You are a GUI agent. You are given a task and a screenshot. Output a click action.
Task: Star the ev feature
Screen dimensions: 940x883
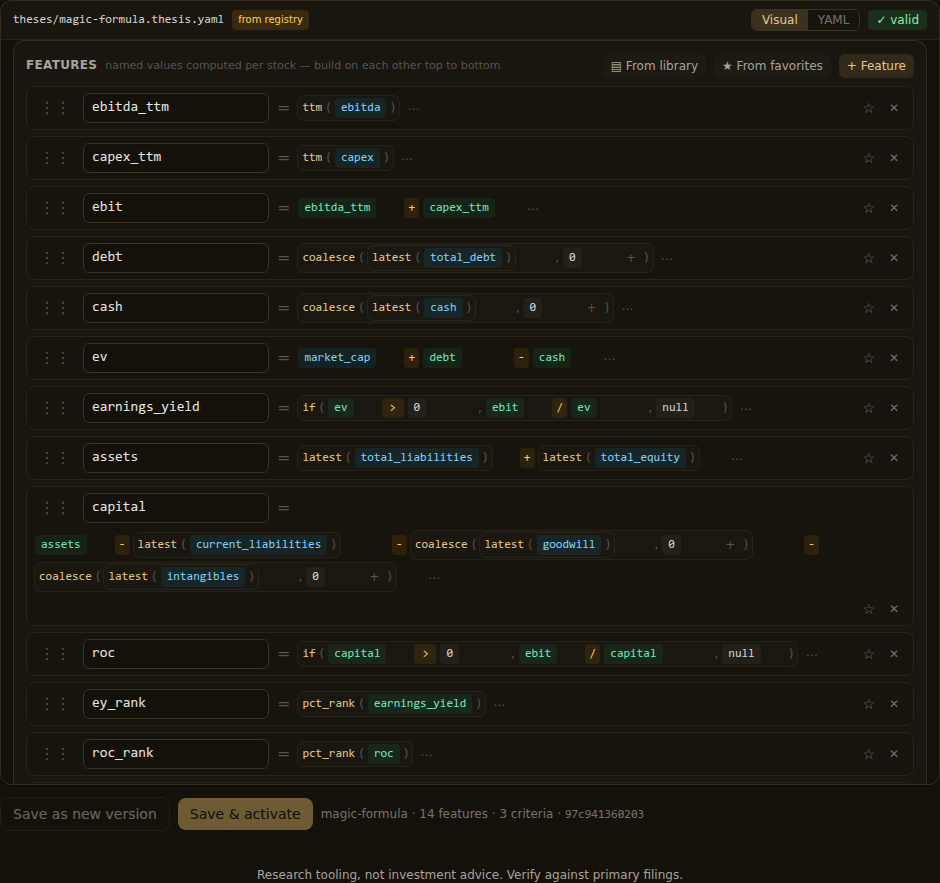click(868, 358)
